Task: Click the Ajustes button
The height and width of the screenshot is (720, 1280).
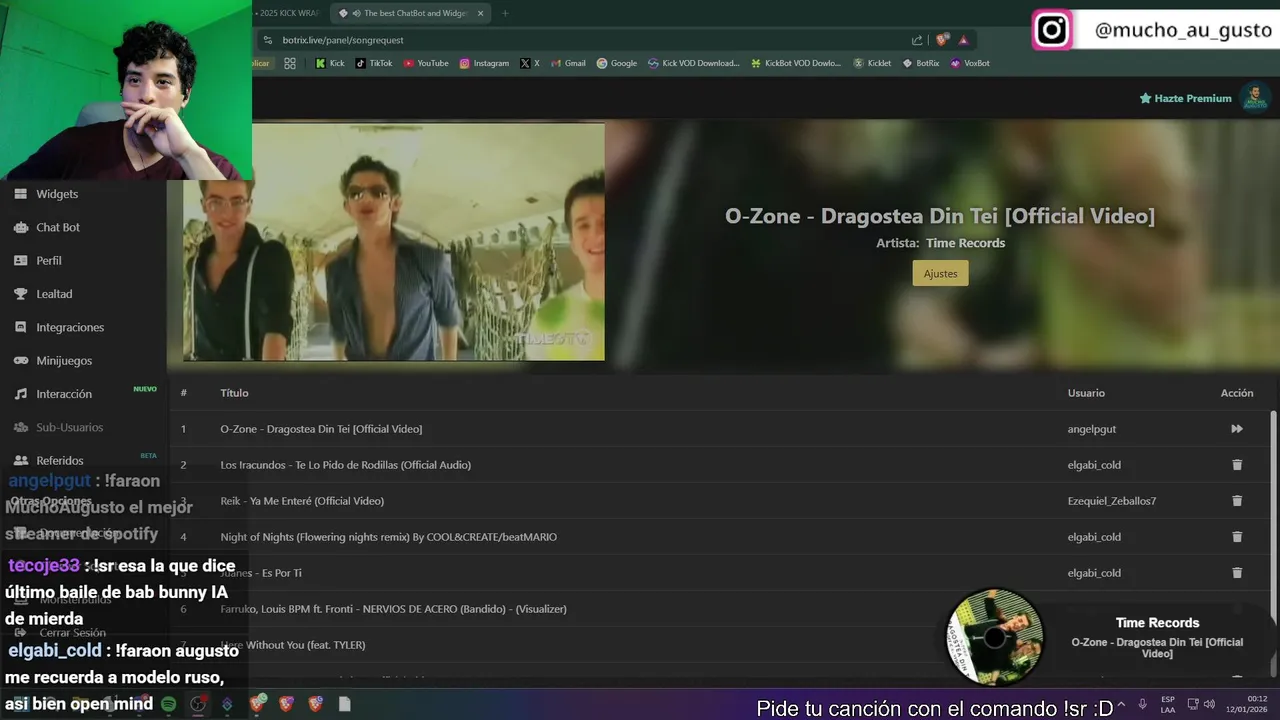Action: point(940,273)
